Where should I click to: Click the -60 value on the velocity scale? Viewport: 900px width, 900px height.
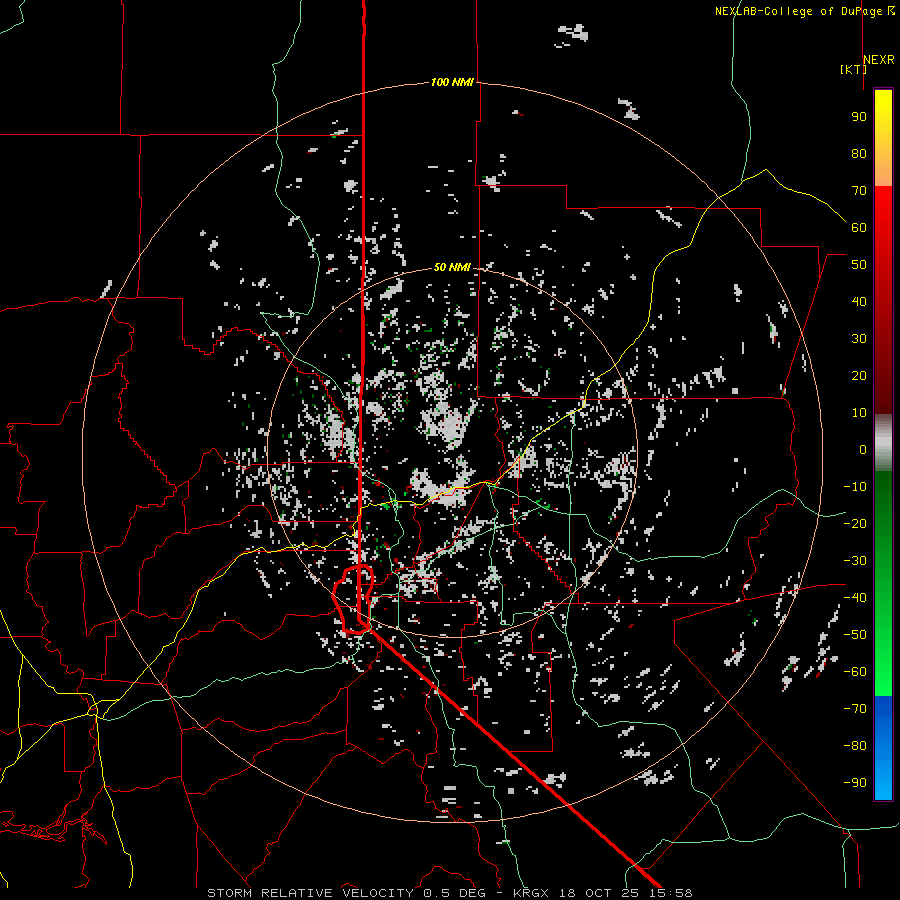(855, 672)
